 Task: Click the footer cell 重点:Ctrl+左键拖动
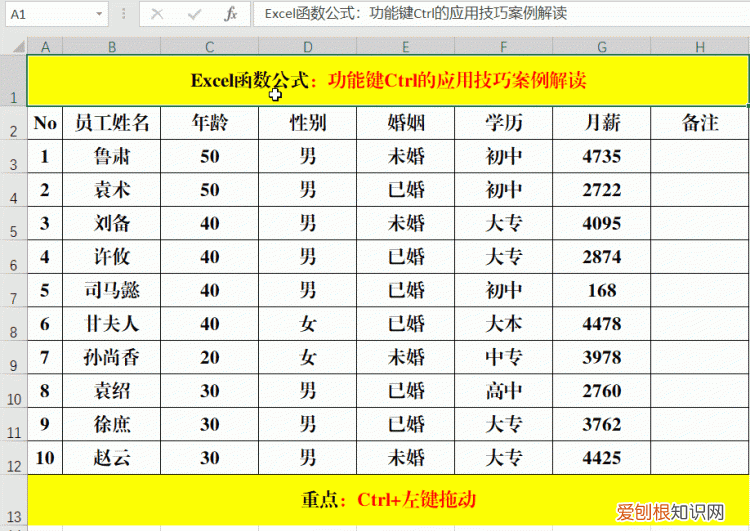(x=388, y=500)
